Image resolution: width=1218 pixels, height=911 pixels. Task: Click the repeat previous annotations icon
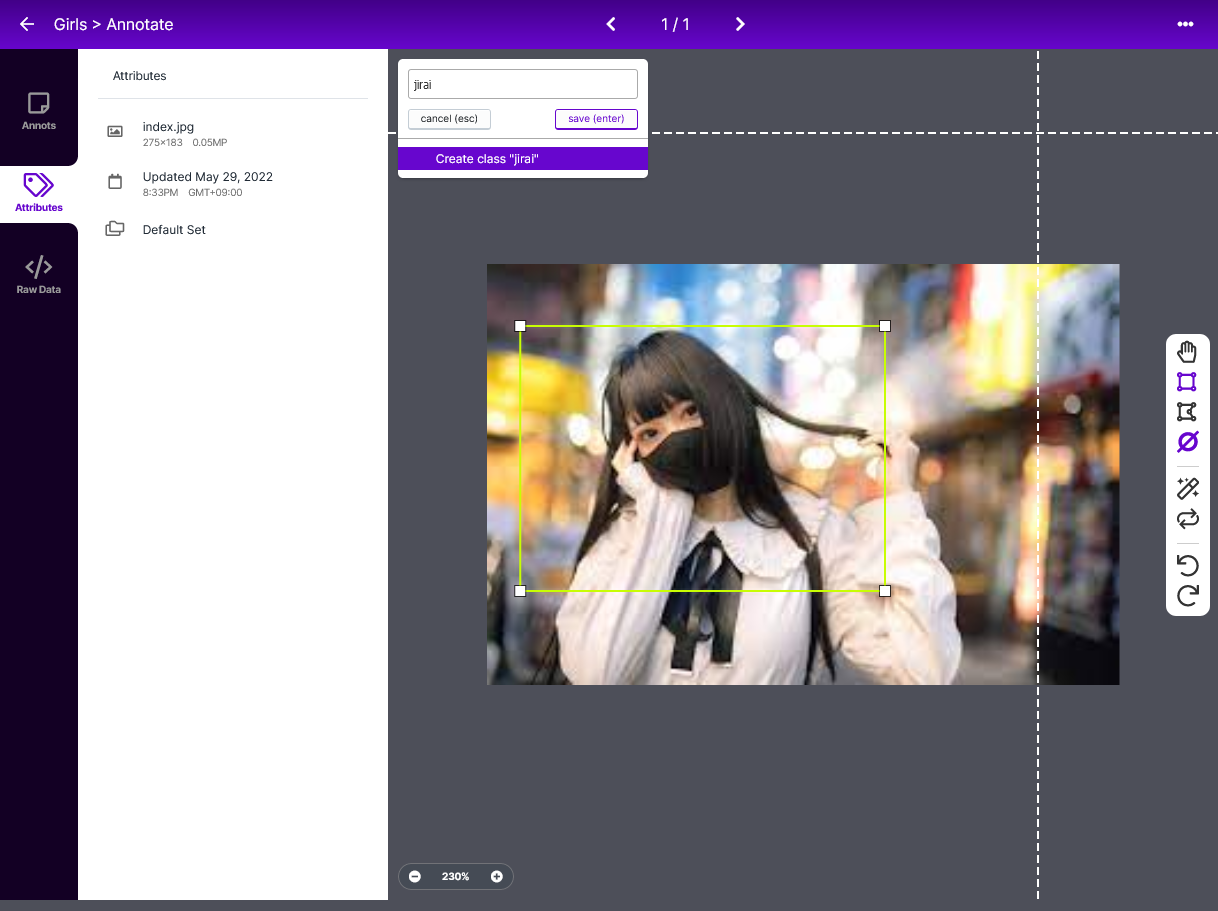(x=1187, y=519)
